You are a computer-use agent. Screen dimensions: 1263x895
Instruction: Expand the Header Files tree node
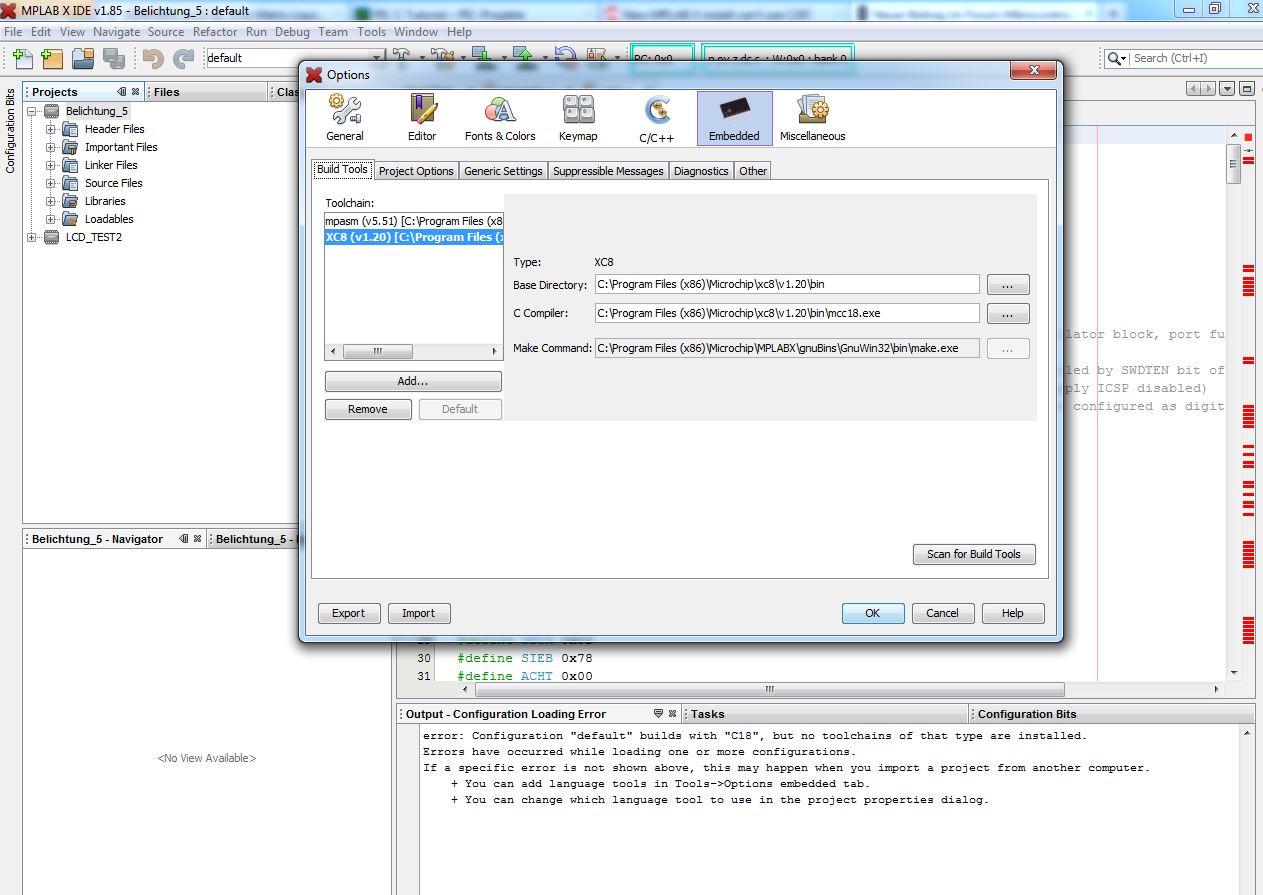point(51,129)
